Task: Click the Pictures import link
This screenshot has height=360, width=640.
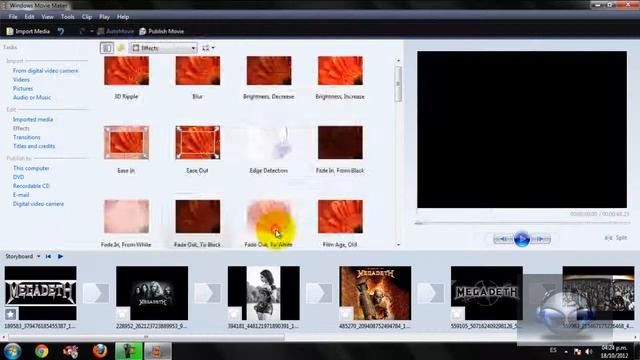Action: click(23, 89)
